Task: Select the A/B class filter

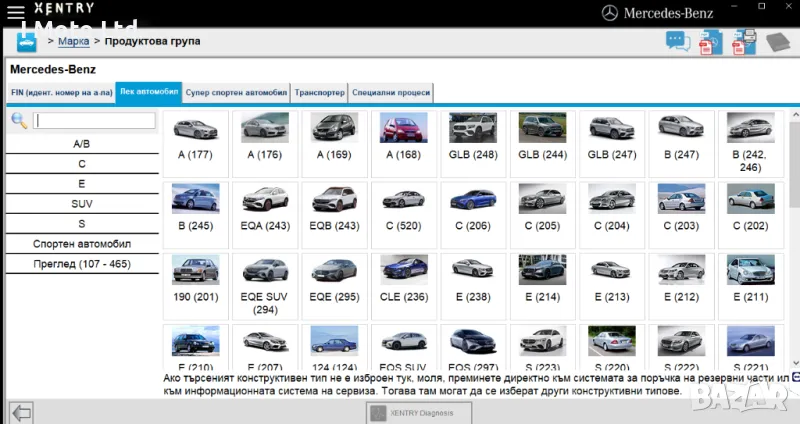Action: click(x=82, y=144)
